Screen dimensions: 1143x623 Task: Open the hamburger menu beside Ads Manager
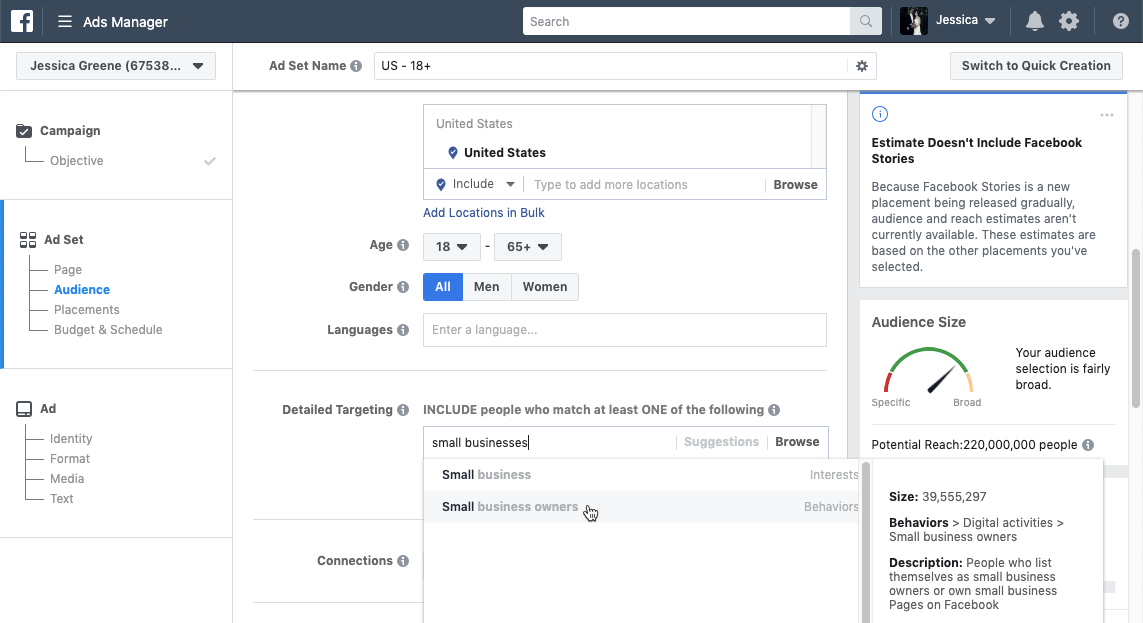pyautogui.click(x=65, y=21)
